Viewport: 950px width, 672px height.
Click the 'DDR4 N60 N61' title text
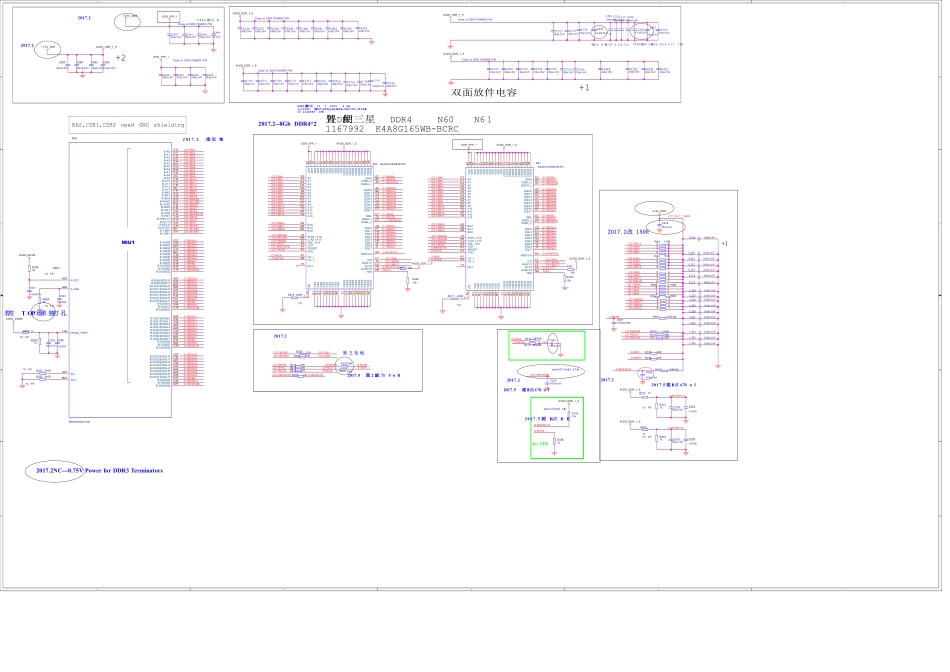(441, 119)
